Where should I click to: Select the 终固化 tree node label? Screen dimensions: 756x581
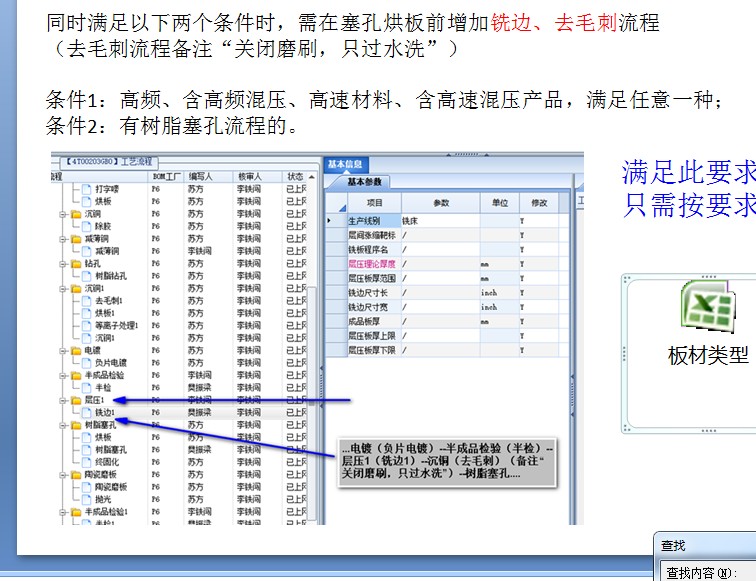click(107, 462)
